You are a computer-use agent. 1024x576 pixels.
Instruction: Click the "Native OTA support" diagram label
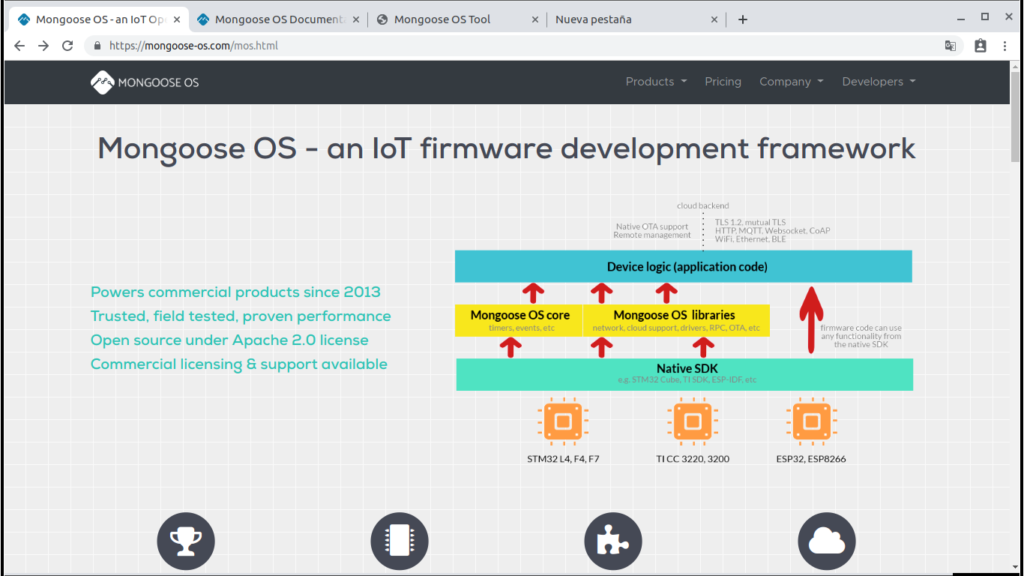click(652, 227)
